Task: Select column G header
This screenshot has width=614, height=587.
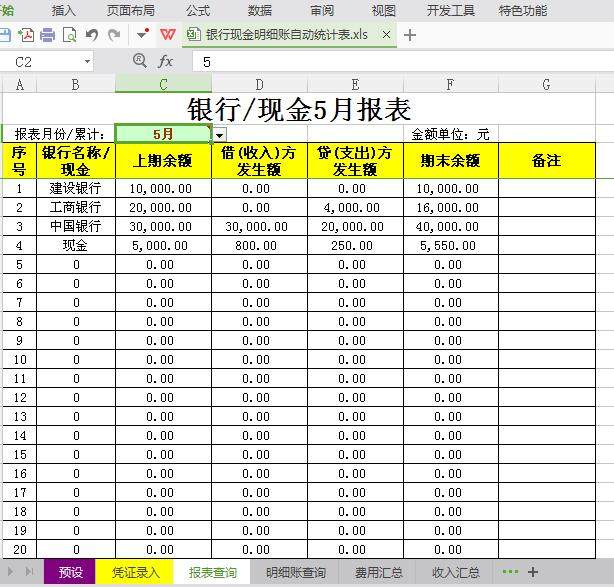Action: coord(547,85)
